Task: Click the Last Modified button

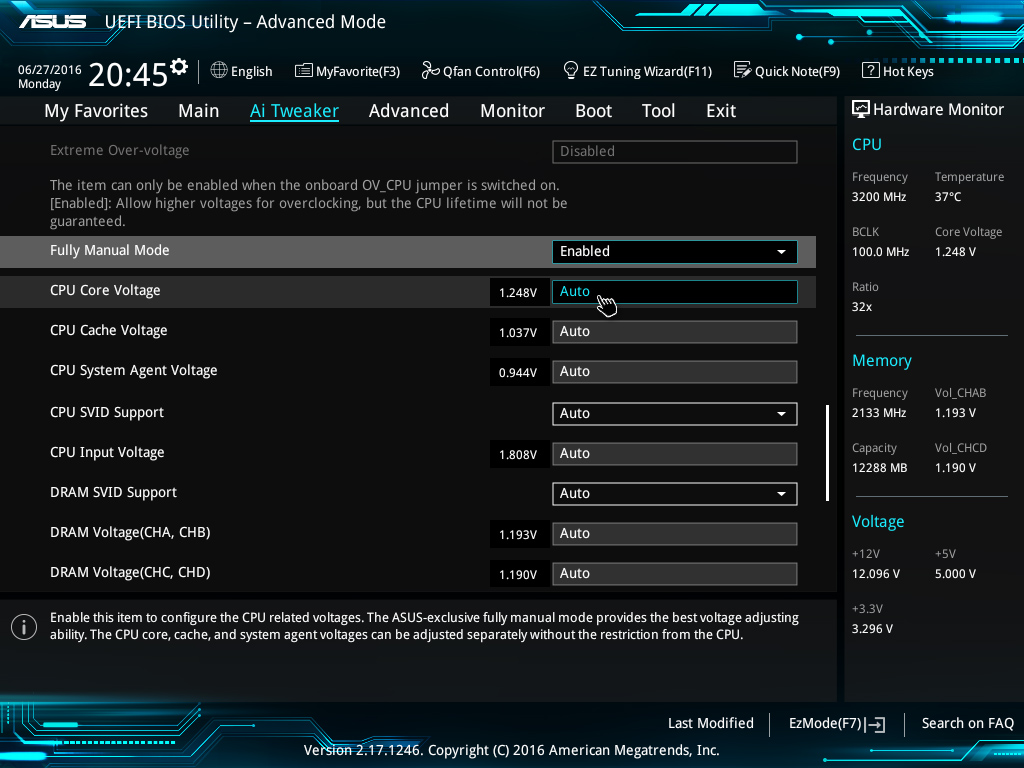Action: [x=711, y=723]
